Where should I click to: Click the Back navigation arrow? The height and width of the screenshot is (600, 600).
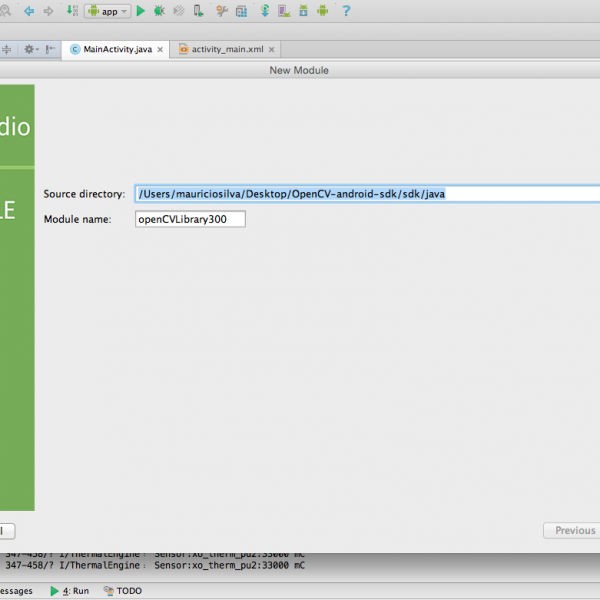pyautogui.click(x=29, y=11)
